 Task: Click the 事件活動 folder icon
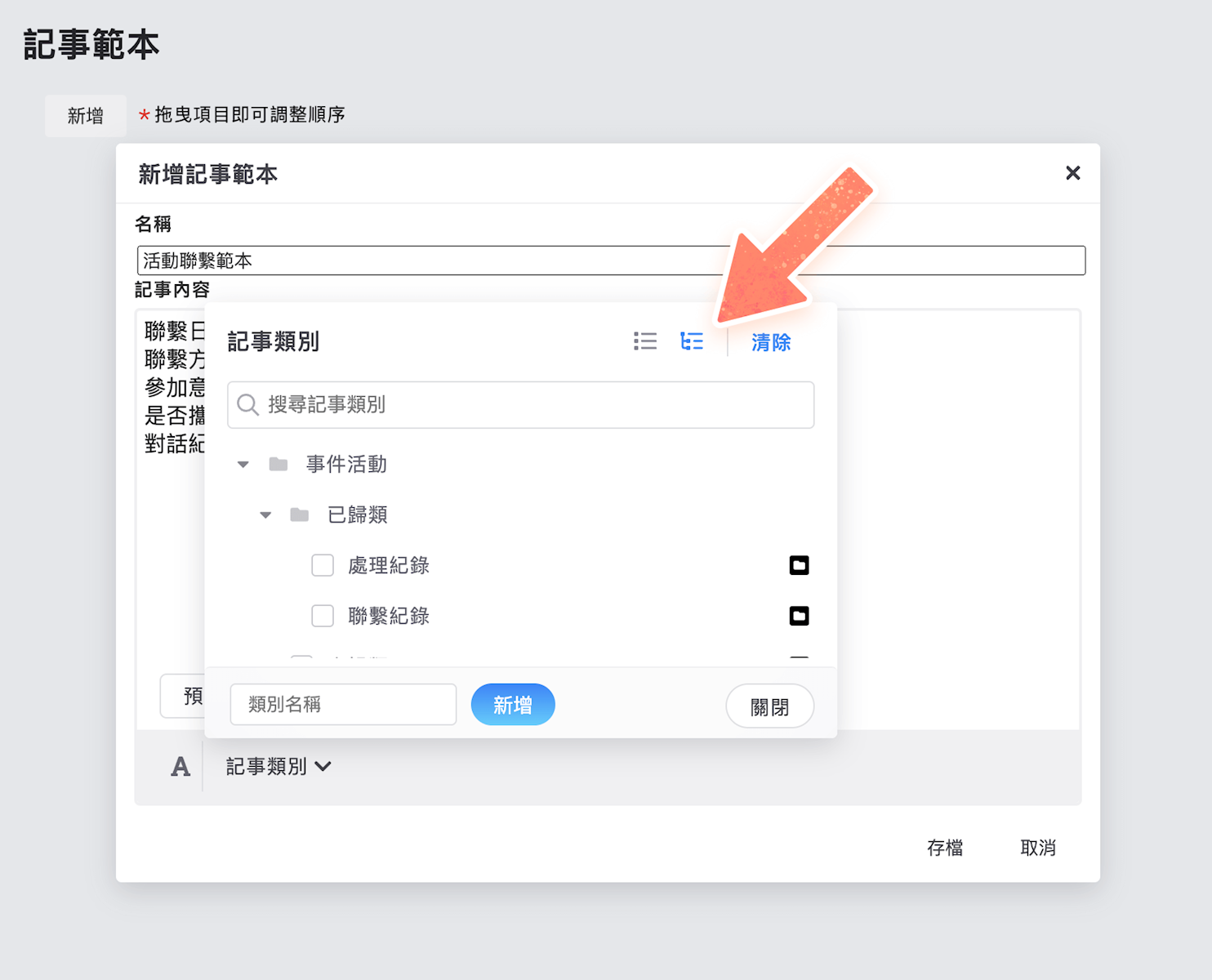(x=278, y=465)
